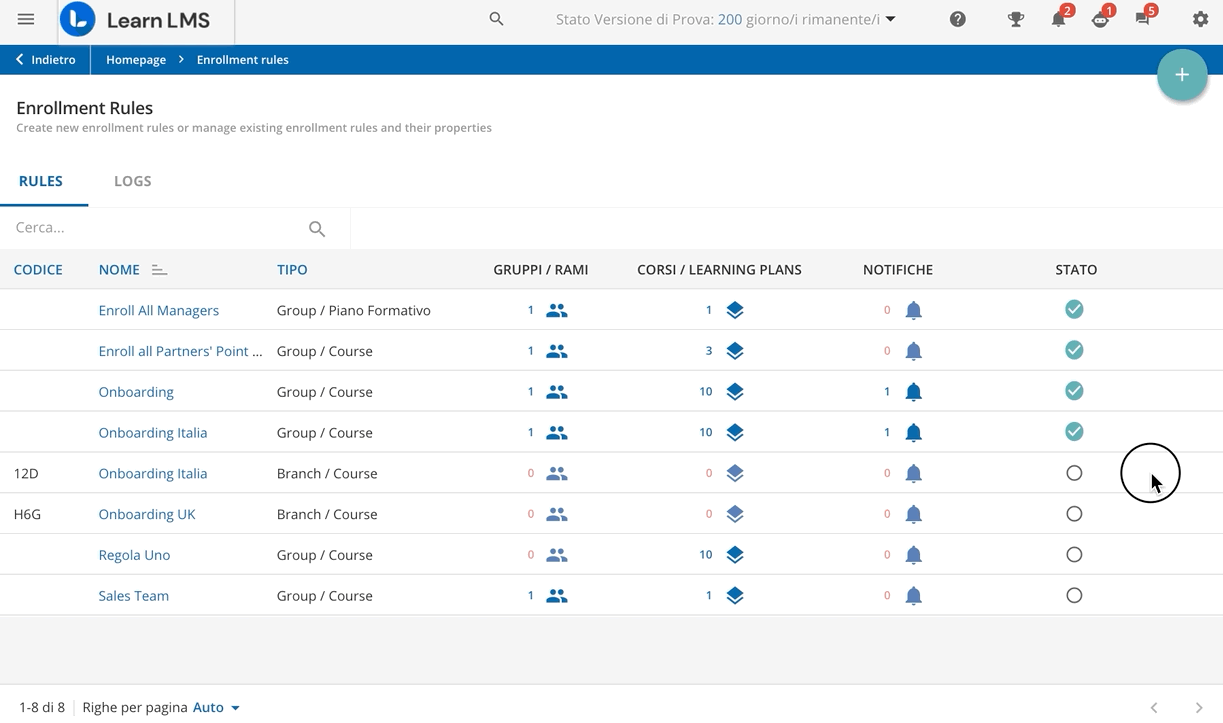The width and height of the screenshot is (1223, 723).
Task: Sort the table by NOME column
Action: coord(119,270)
